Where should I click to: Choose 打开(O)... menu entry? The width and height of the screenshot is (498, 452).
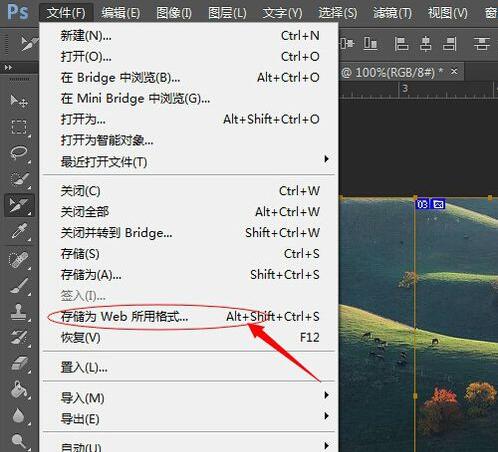coord(189,56)
